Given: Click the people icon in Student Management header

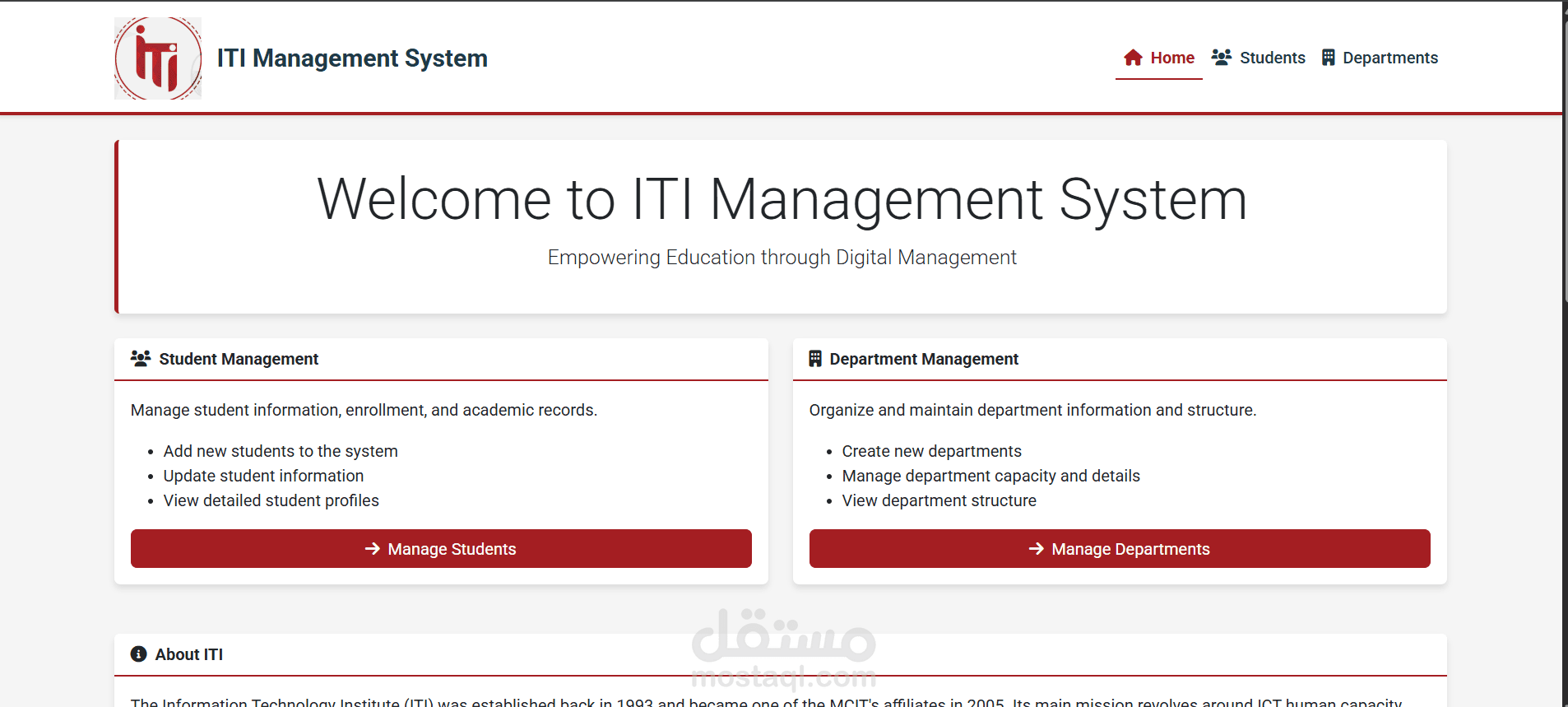Looking at the screenshot, I should (141, 359).
